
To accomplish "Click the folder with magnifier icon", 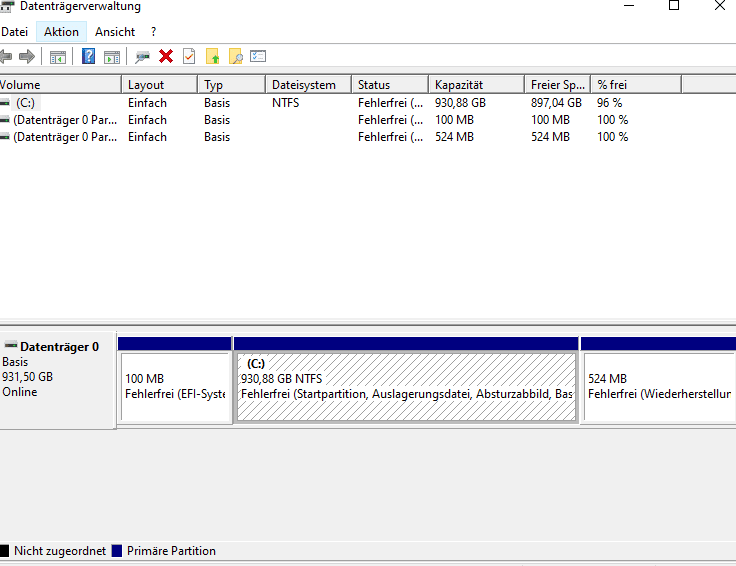I will tap(236, 56).
